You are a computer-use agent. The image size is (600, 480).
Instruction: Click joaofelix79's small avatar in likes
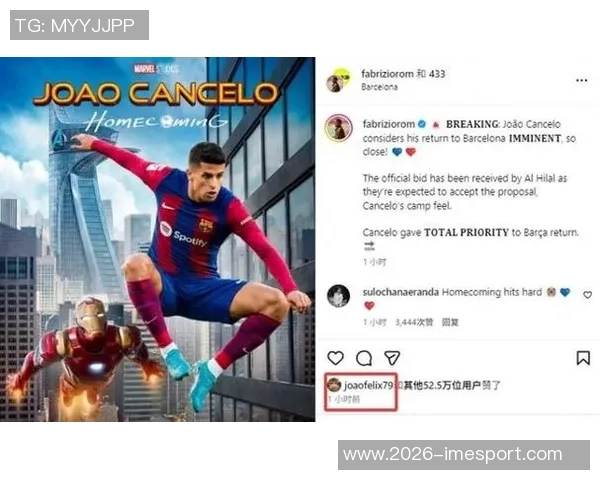coord(334,385)
